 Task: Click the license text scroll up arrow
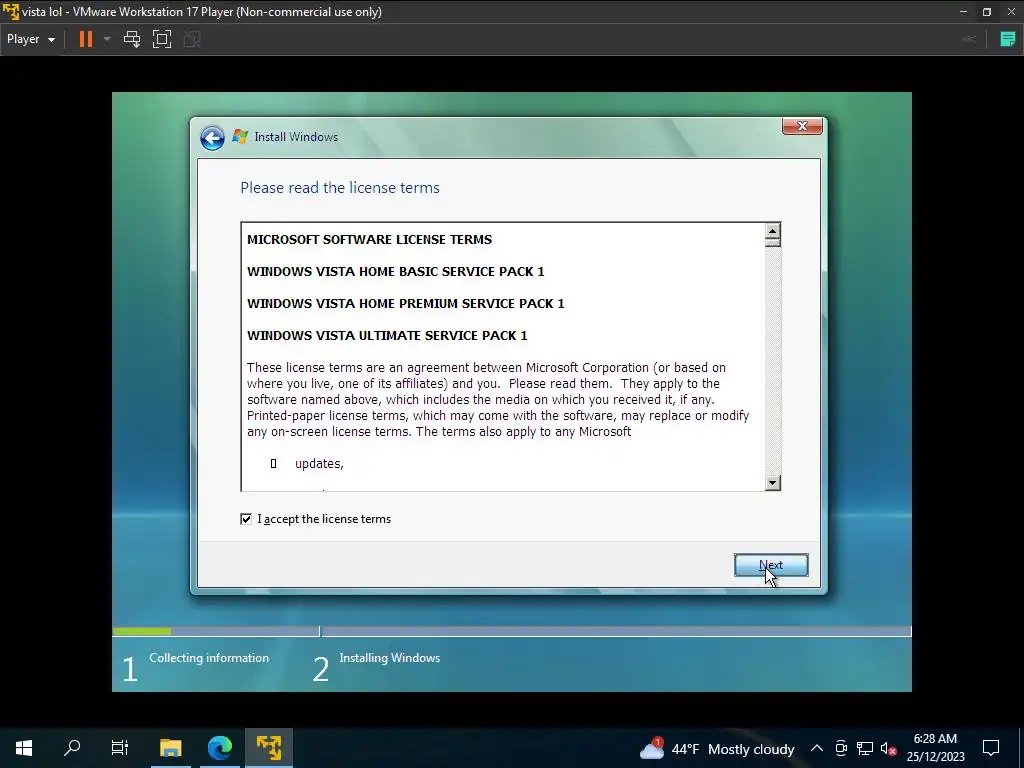click(773, 231)
